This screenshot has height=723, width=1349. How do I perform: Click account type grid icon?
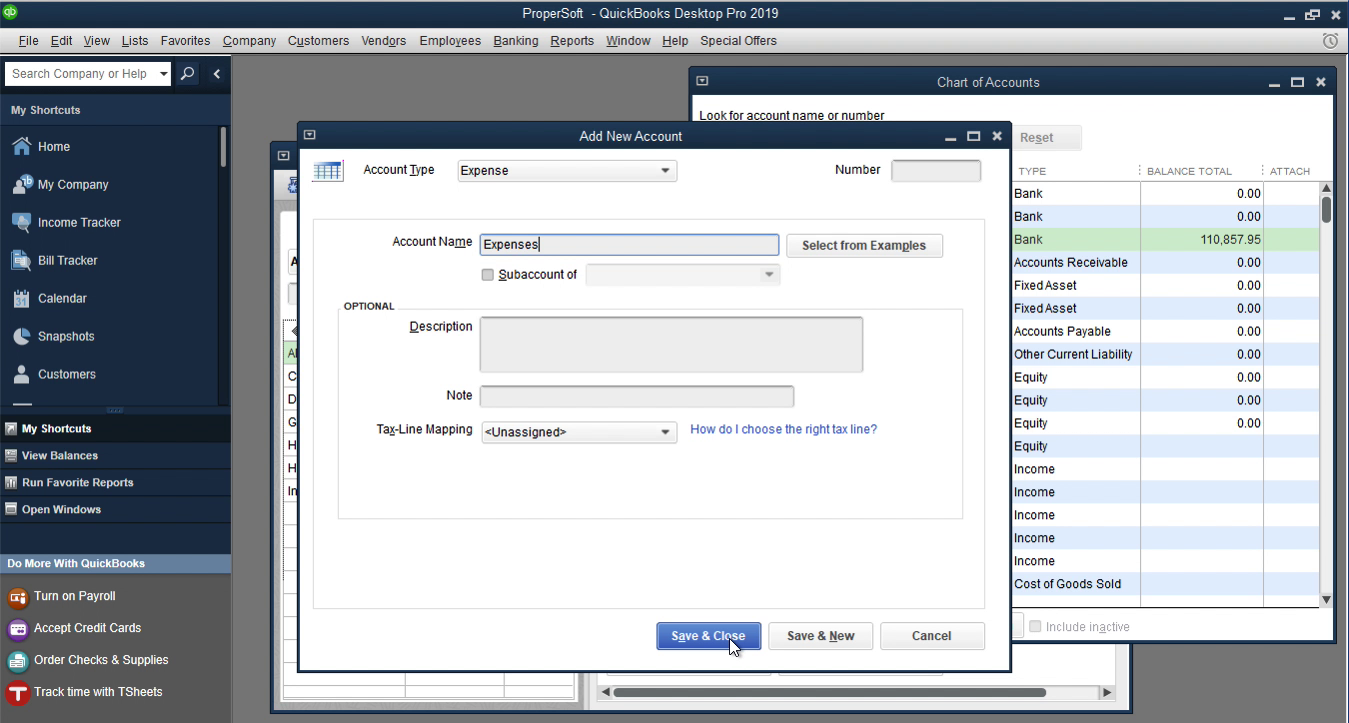tap(328, 171)
